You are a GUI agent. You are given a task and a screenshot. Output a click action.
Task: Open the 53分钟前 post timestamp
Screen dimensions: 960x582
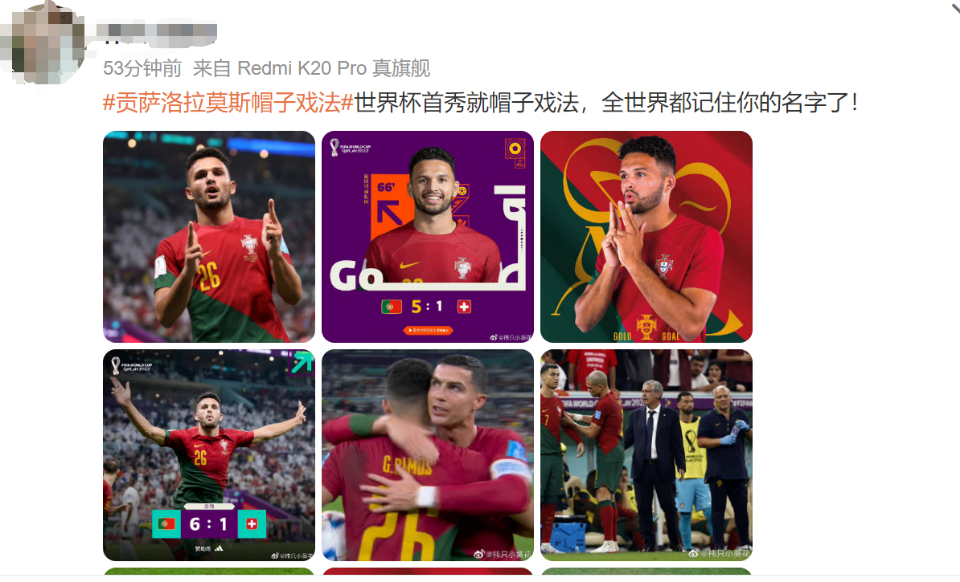click(142, 69)
